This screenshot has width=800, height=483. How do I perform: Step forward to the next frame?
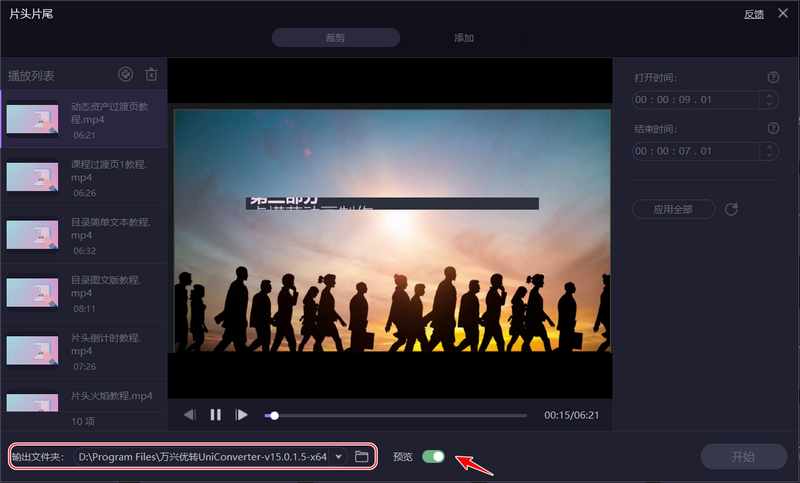241,415
